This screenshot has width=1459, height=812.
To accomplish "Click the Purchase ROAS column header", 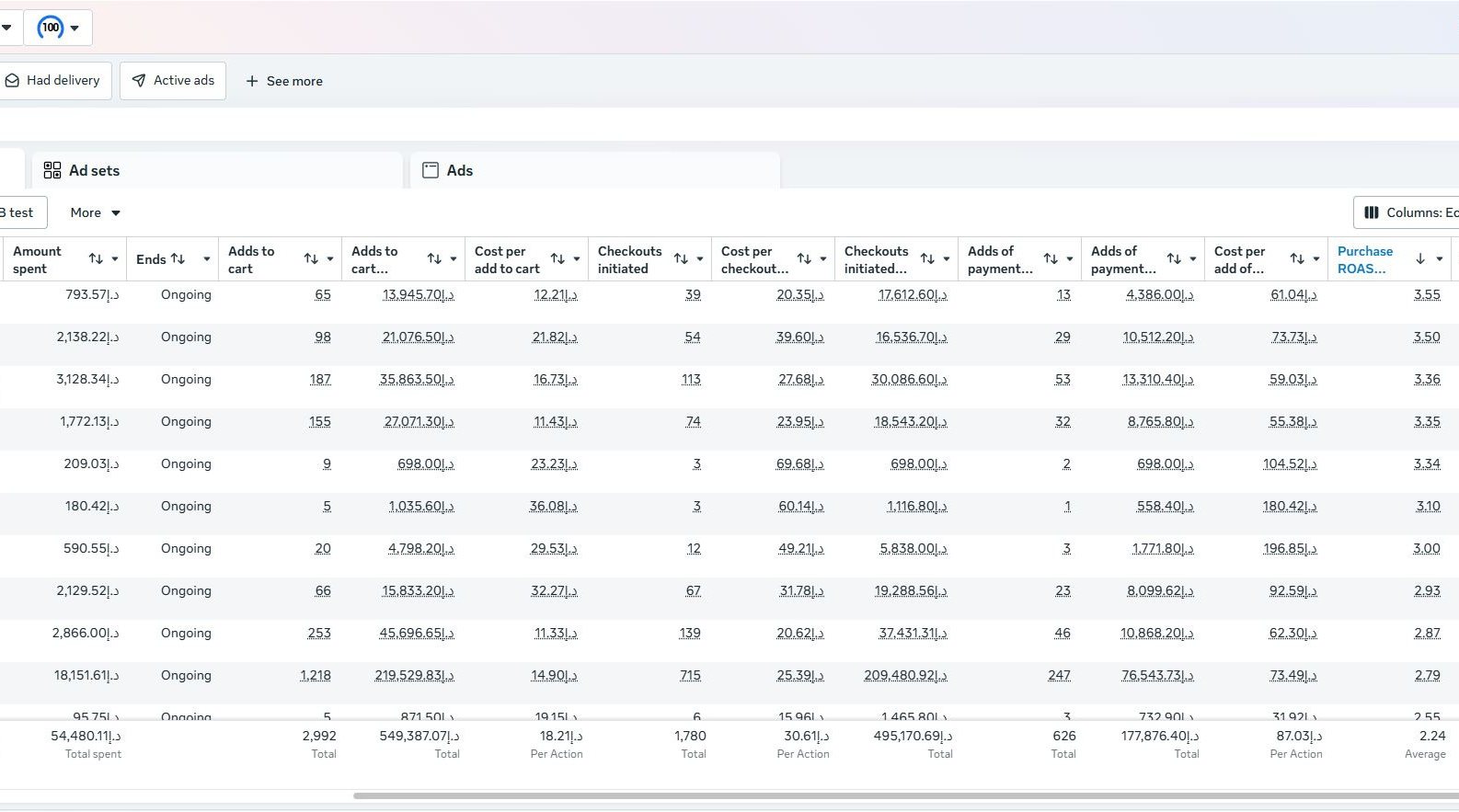I will coord(1365,259).
